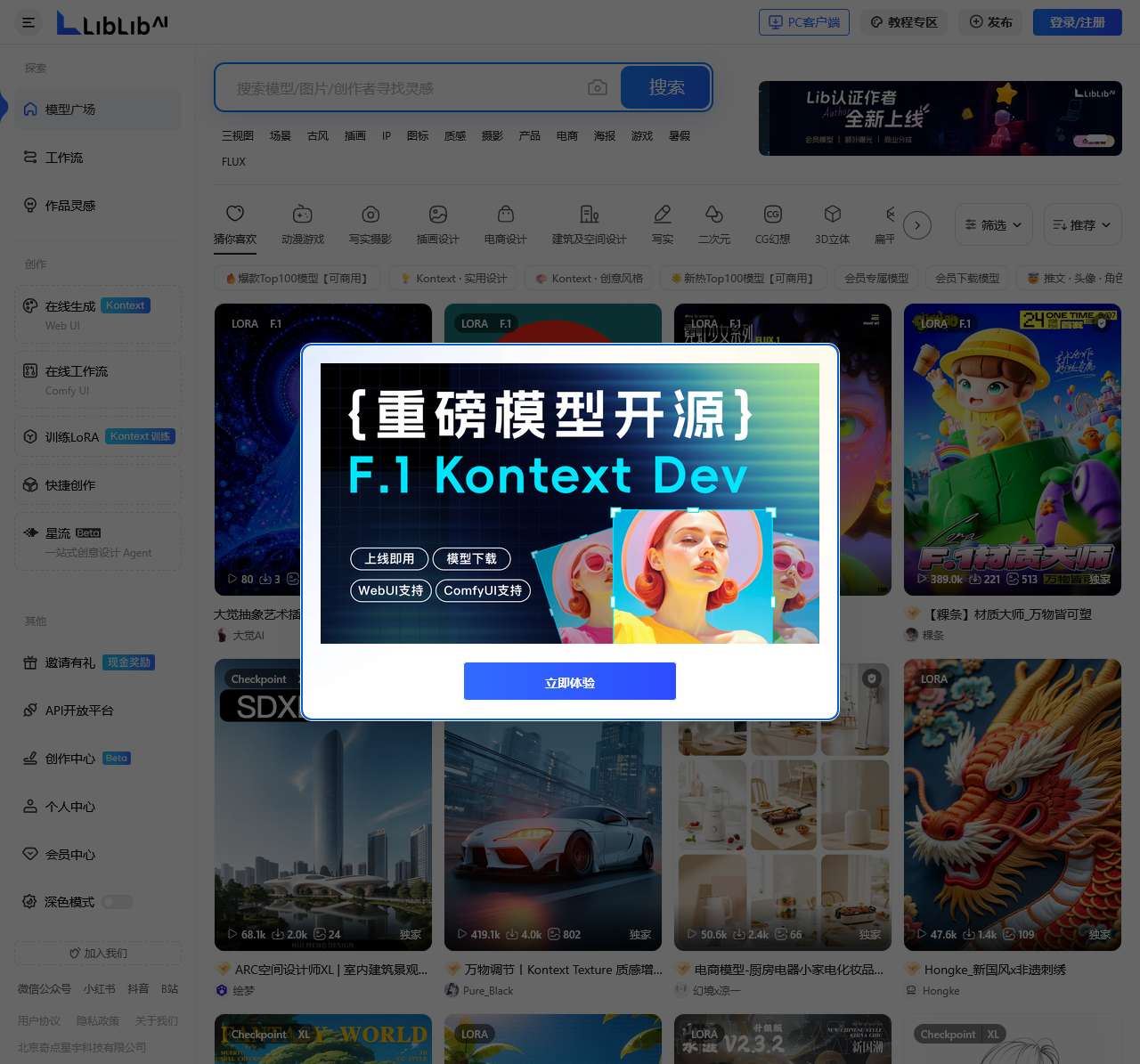This screenshot has width=1140, height=1064.
Task: Click the camera image-search icon
Action: coord(598,87)
